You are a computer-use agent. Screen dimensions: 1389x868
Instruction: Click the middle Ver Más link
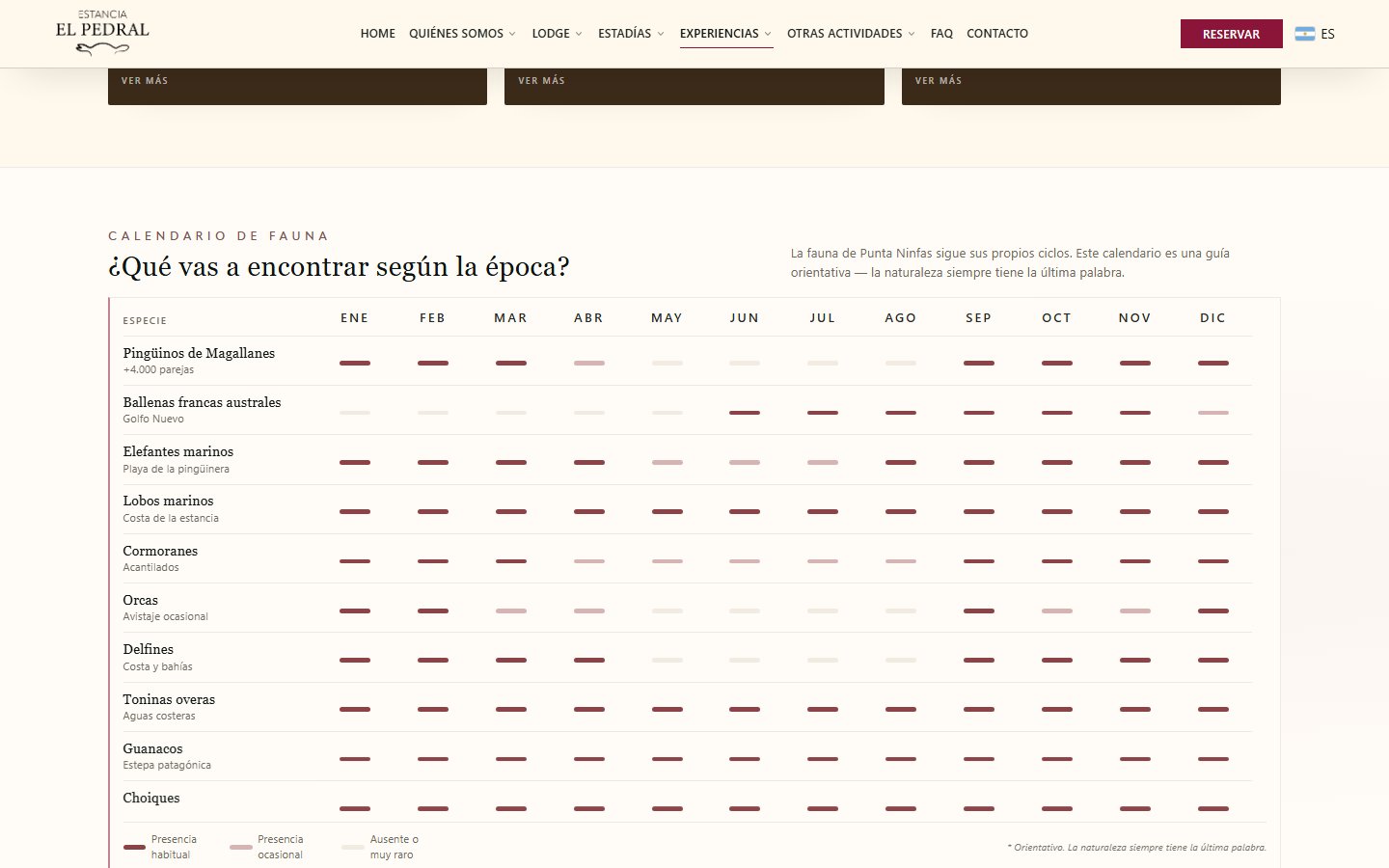coord(542,81)
